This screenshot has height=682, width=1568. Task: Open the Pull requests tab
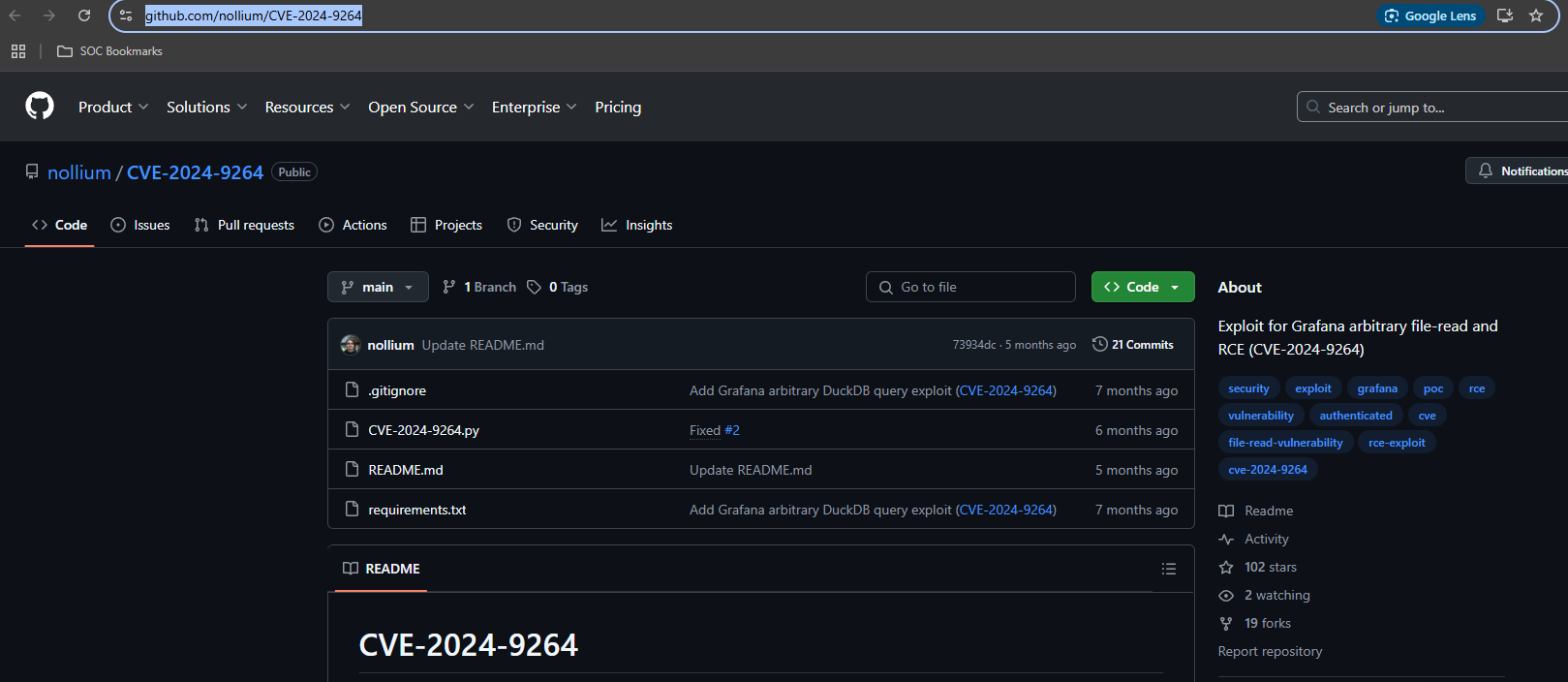(x=244, y=225)
